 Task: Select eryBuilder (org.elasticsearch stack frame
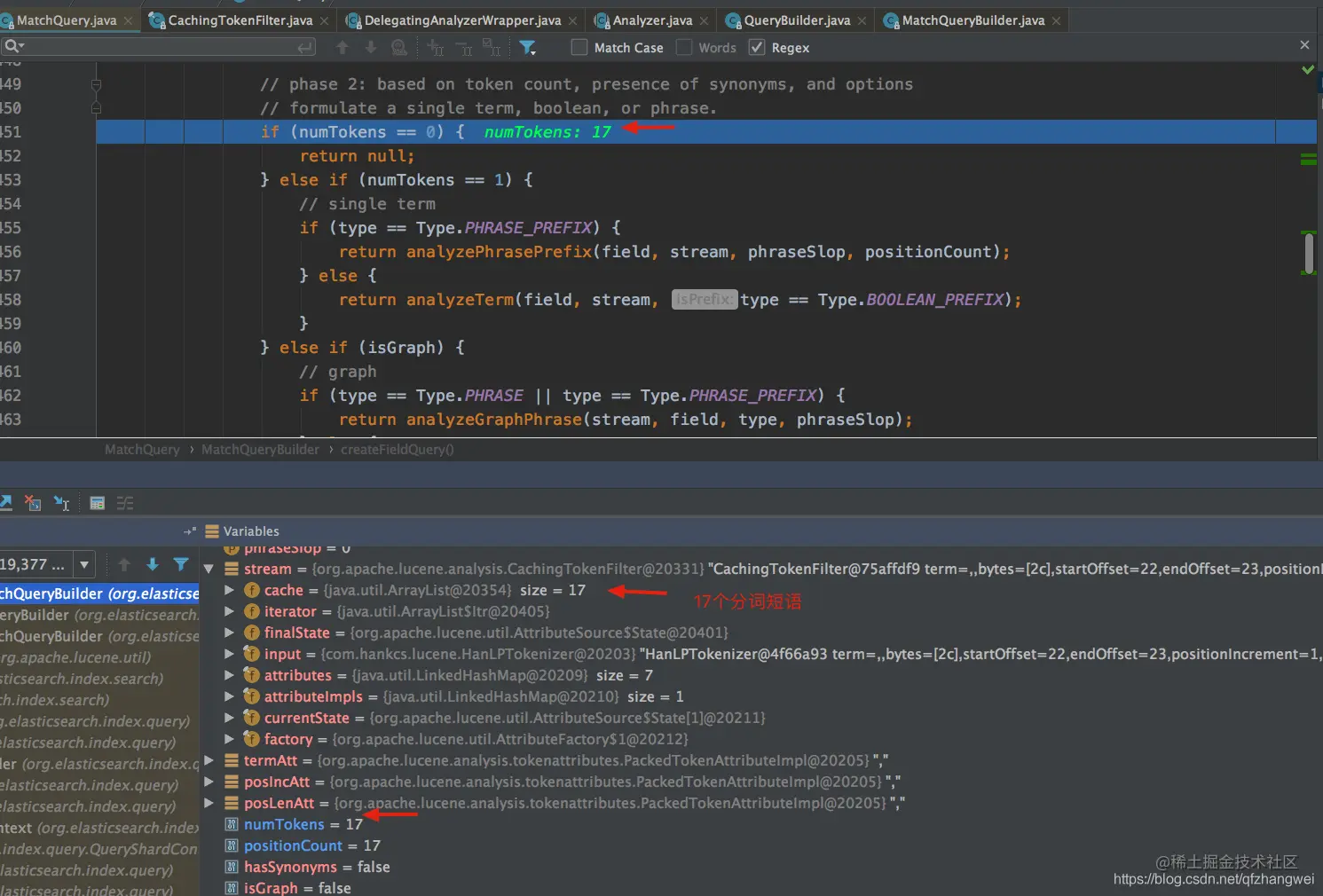coord(99,616)
